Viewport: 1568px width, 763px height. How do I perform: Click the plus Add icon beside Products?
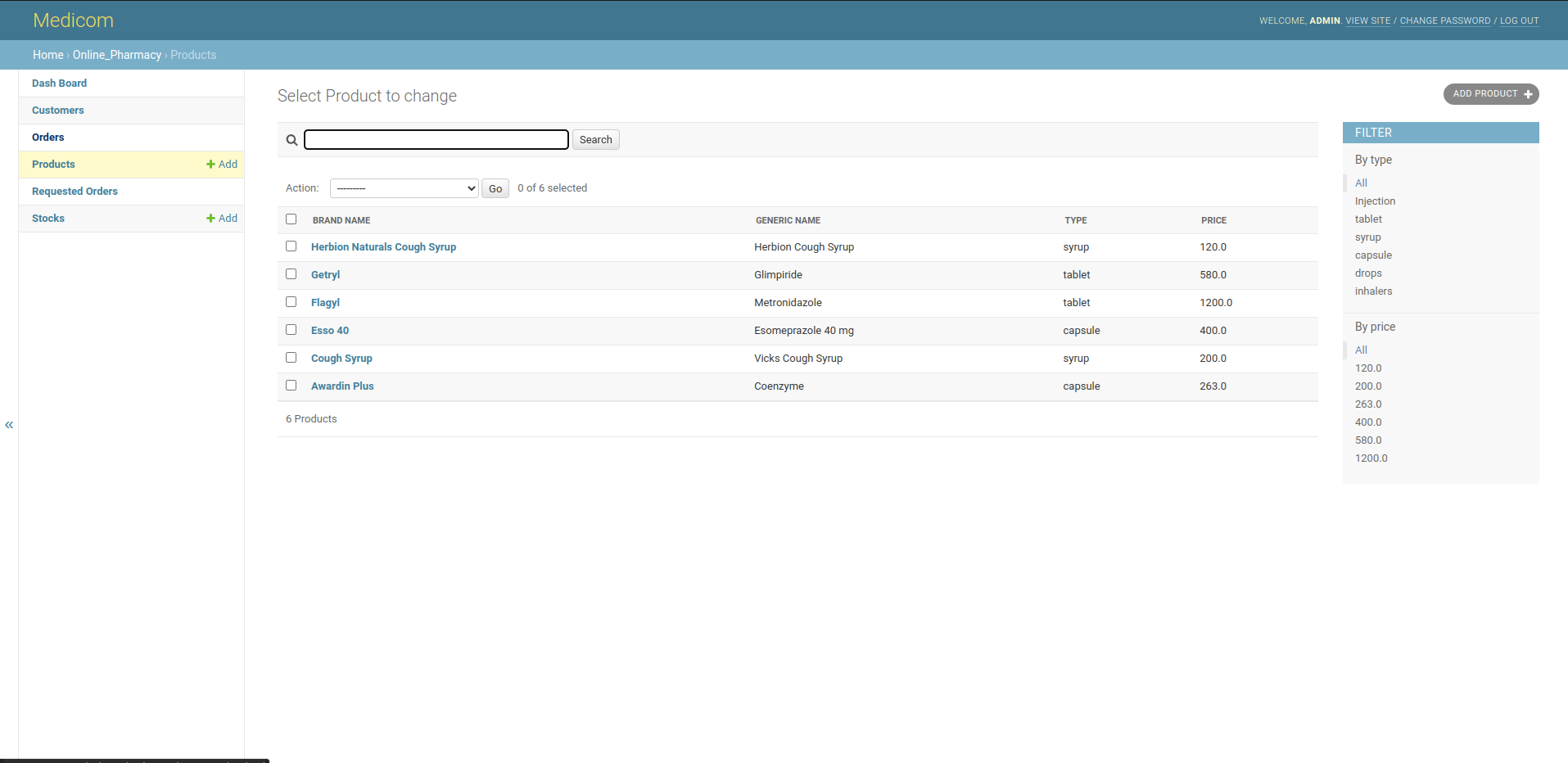pyautogui.click(x=210, y=165)
